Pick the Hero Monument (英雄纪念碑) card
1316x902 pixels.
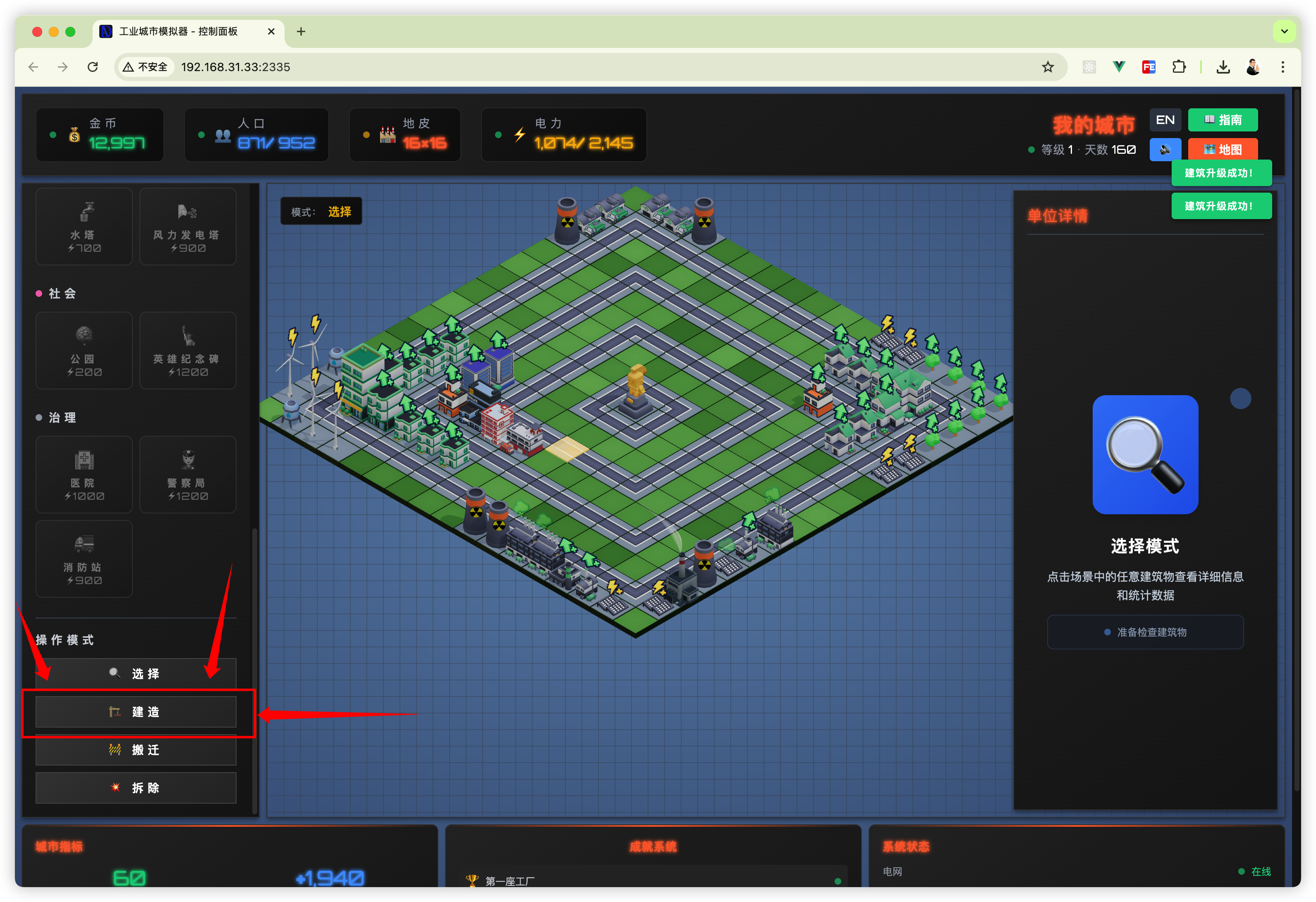[187, 350]
